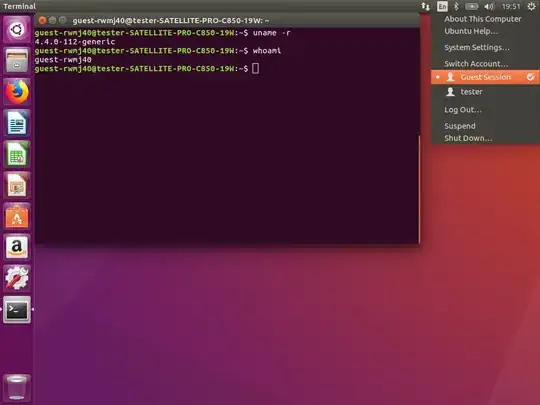Click the 19:51 clock indicator
The image size is (540, 405).
[x=511, y=6]
